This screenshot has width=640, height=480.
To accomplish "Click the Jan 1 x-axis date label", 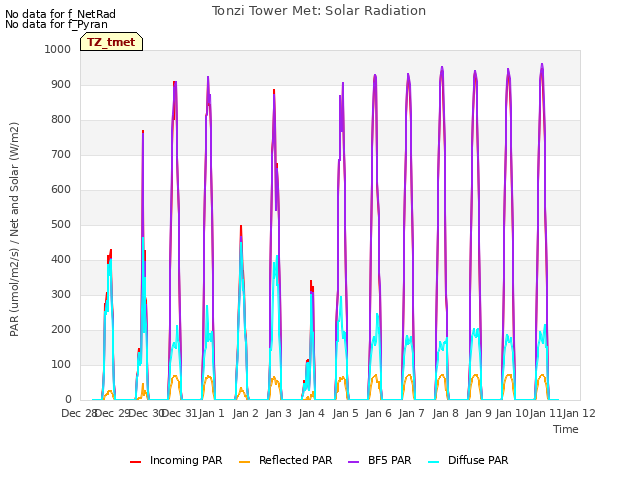I will coord(212,413).
